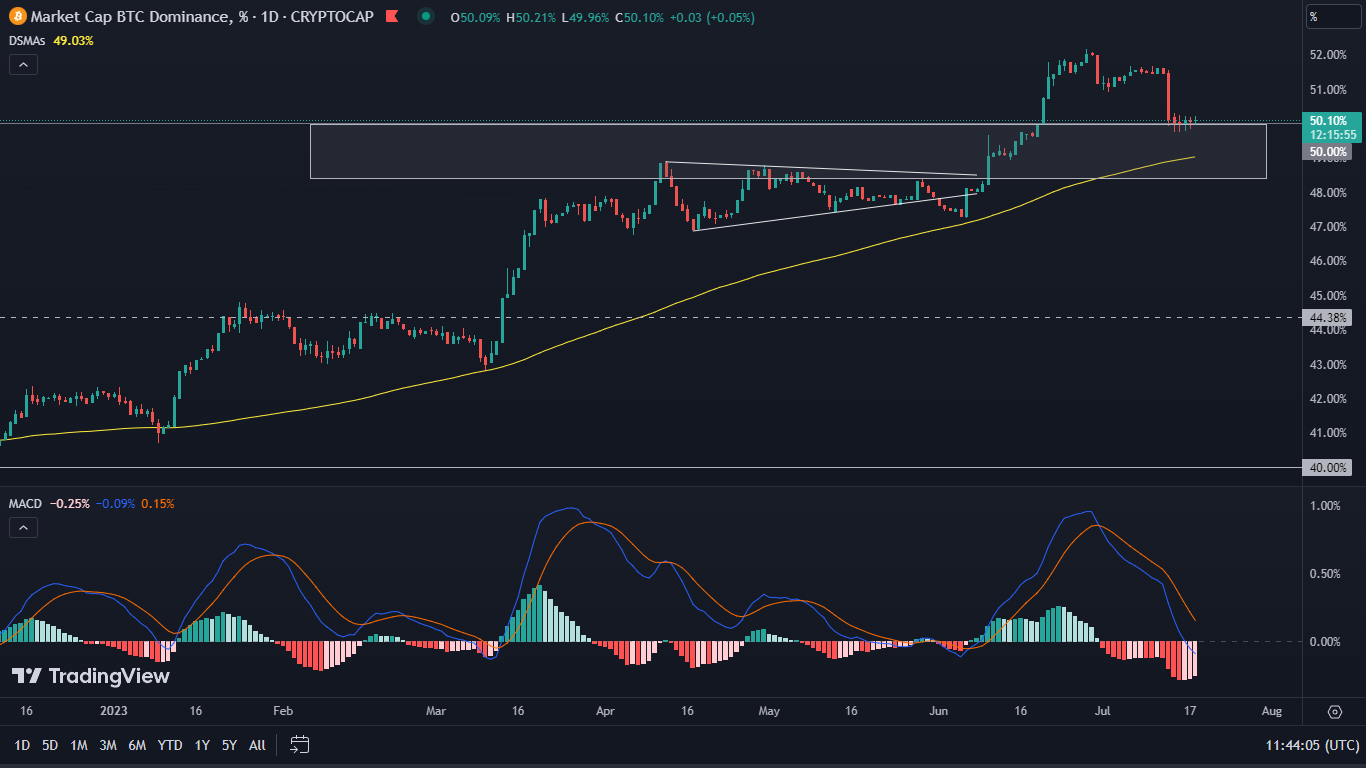Click the MACD axis 0.00% label
The width and height of the screenshot is (1366, 768).
[x=1325, y=641]
